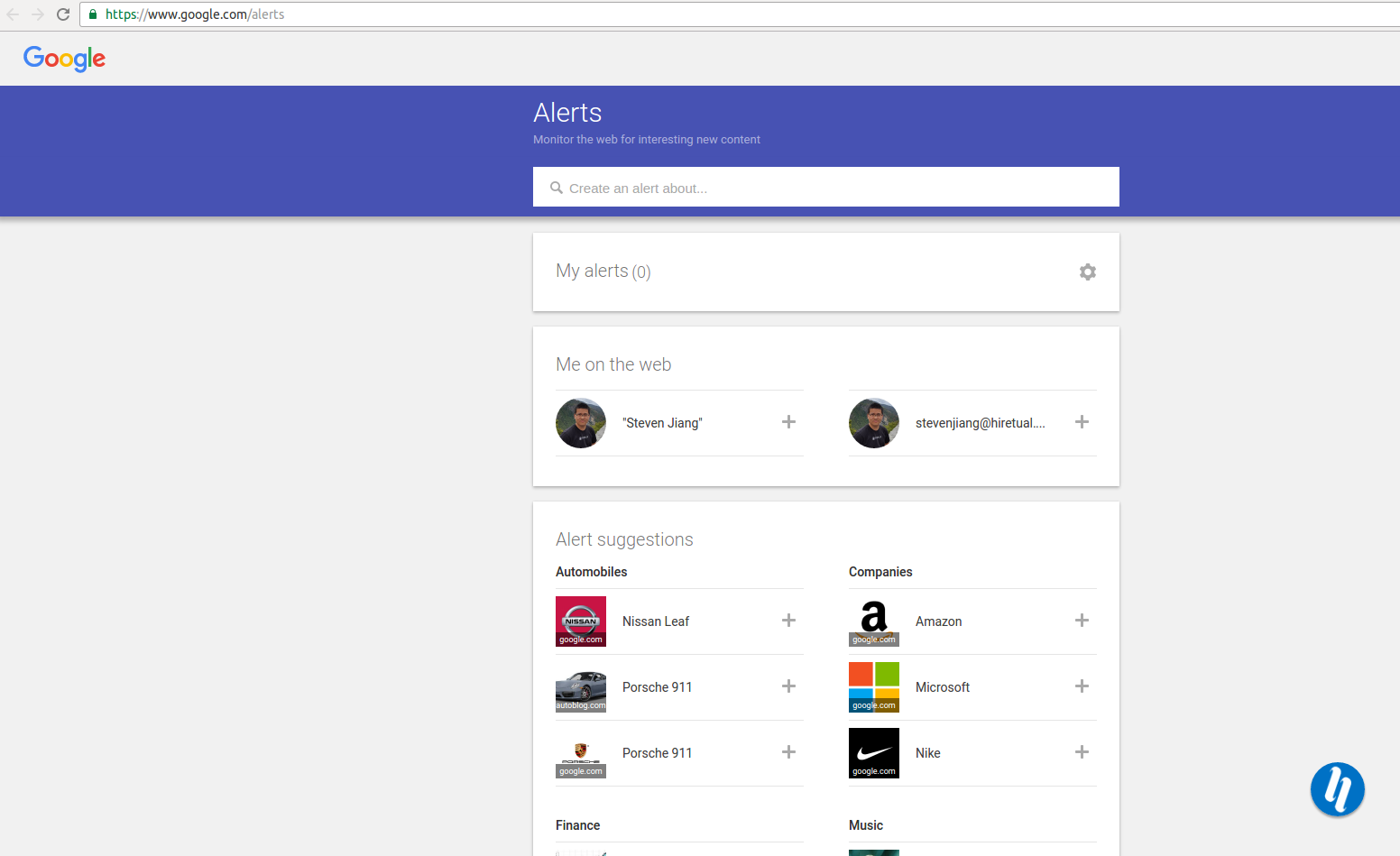Go forward with browser forward arrow

click(x=38, y=14)
